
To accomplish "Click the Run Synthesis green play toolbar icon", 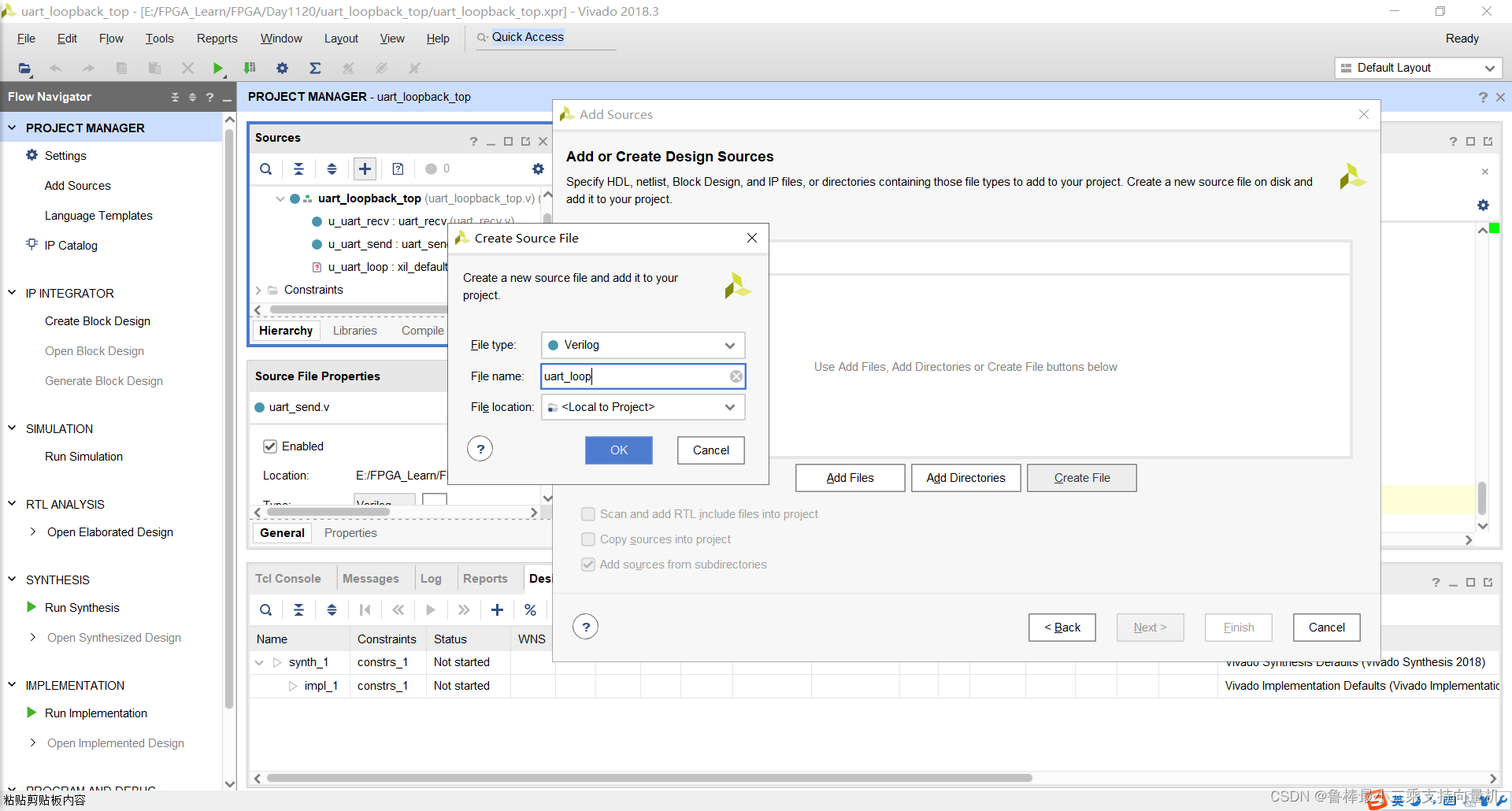I will [x=218, y=69].
